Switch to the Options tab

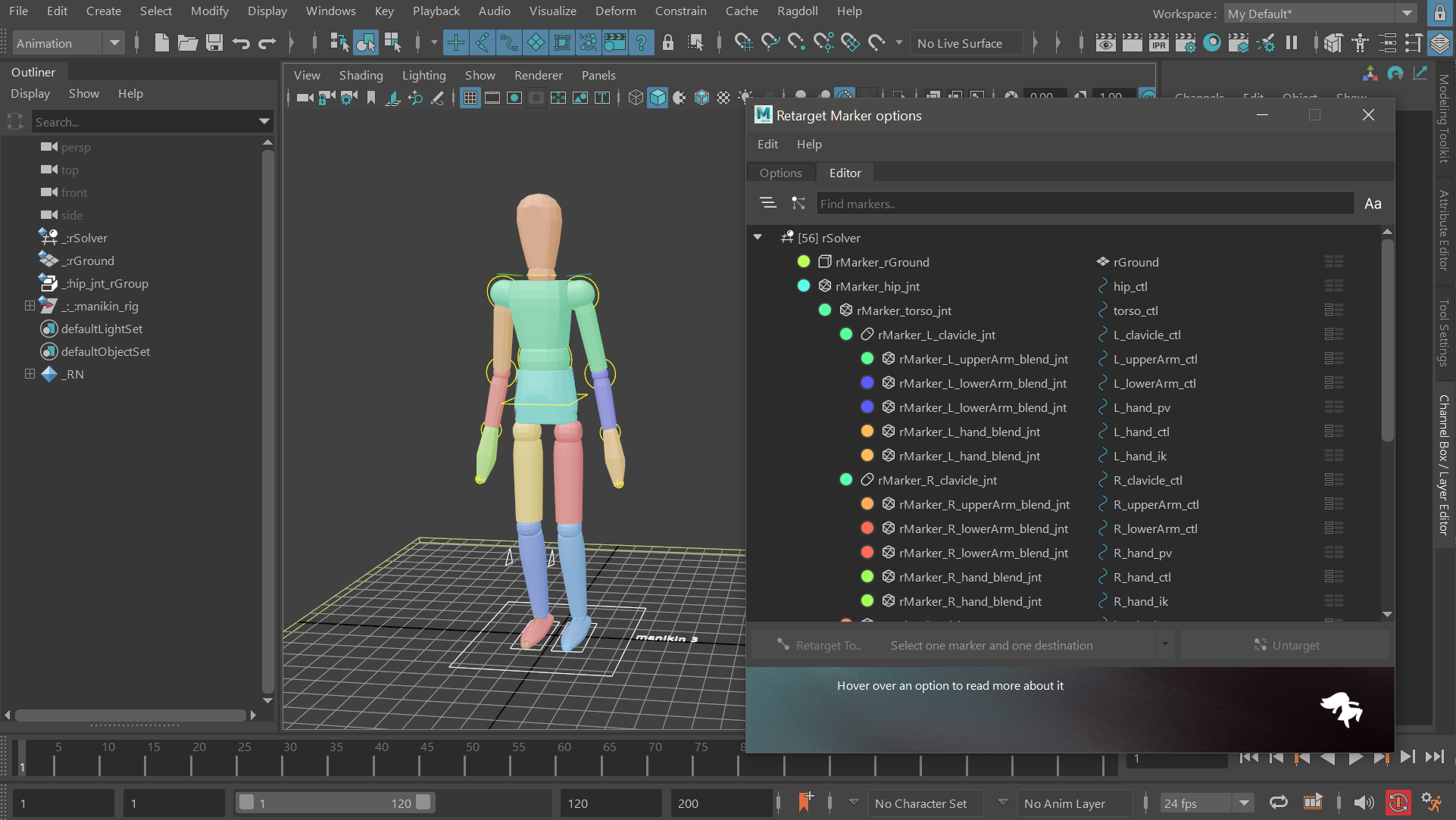(x=780, y=173)
